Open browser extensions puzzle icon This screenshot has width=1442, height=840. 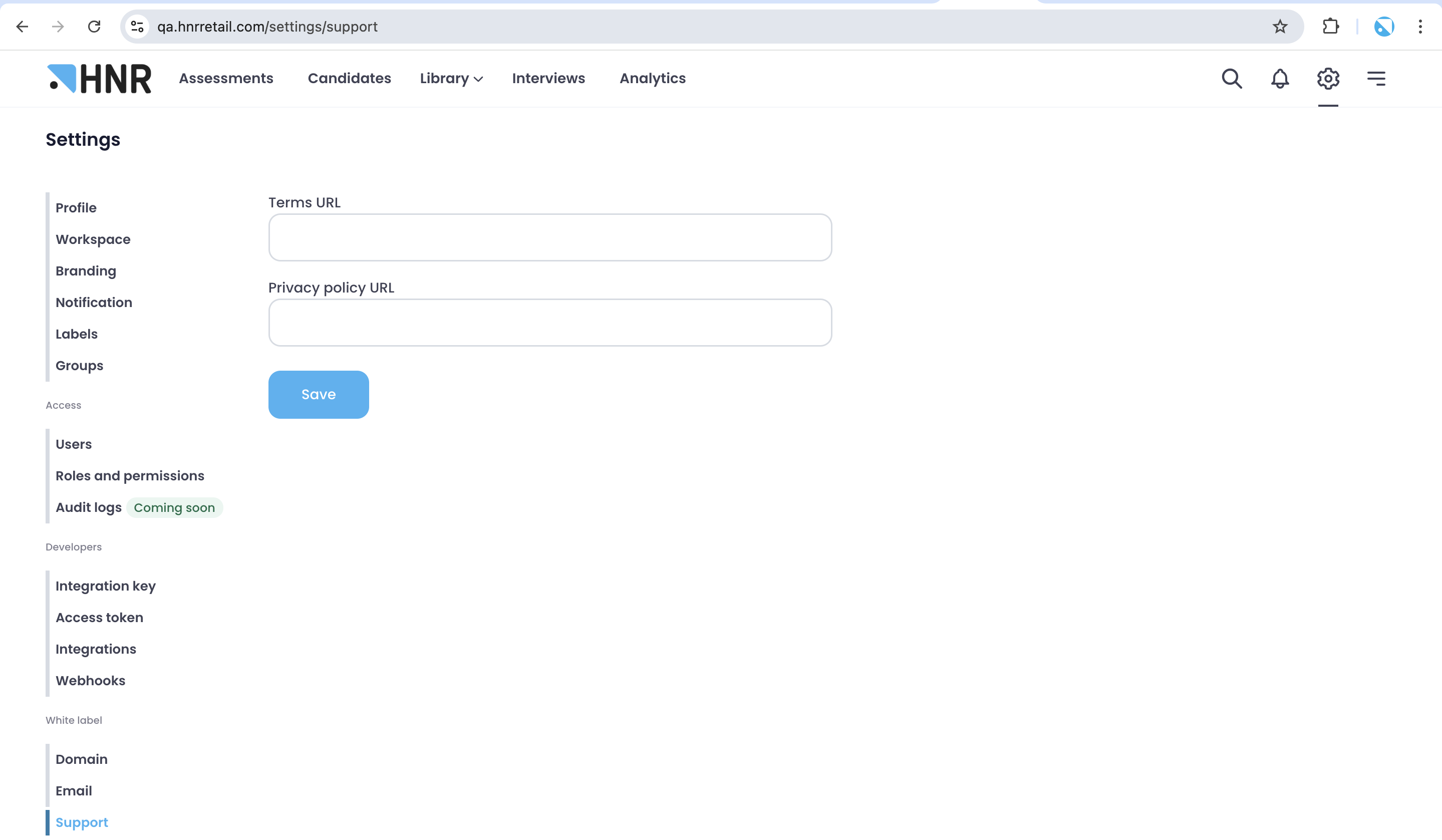pos(1330,27)
